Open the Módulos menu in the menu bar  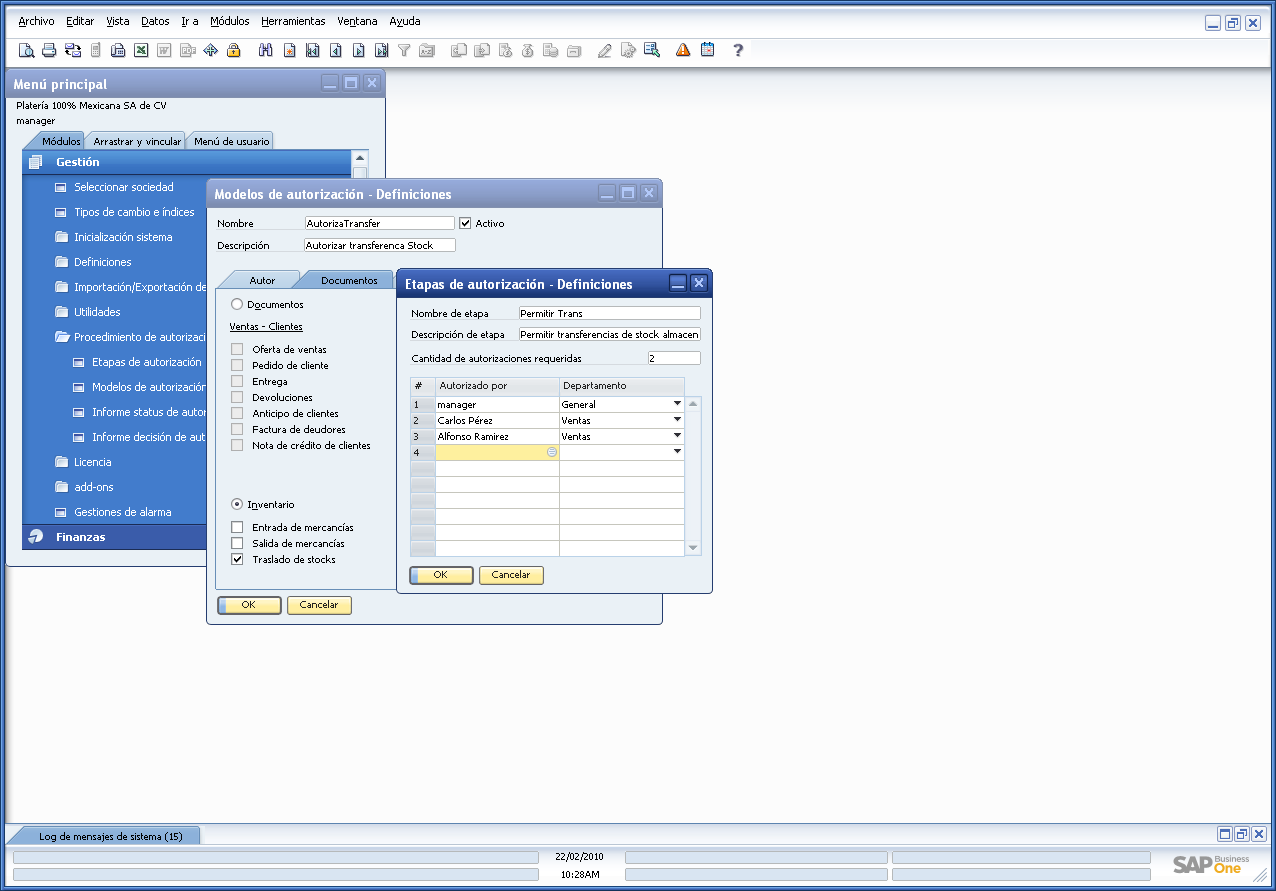(230, 20)
